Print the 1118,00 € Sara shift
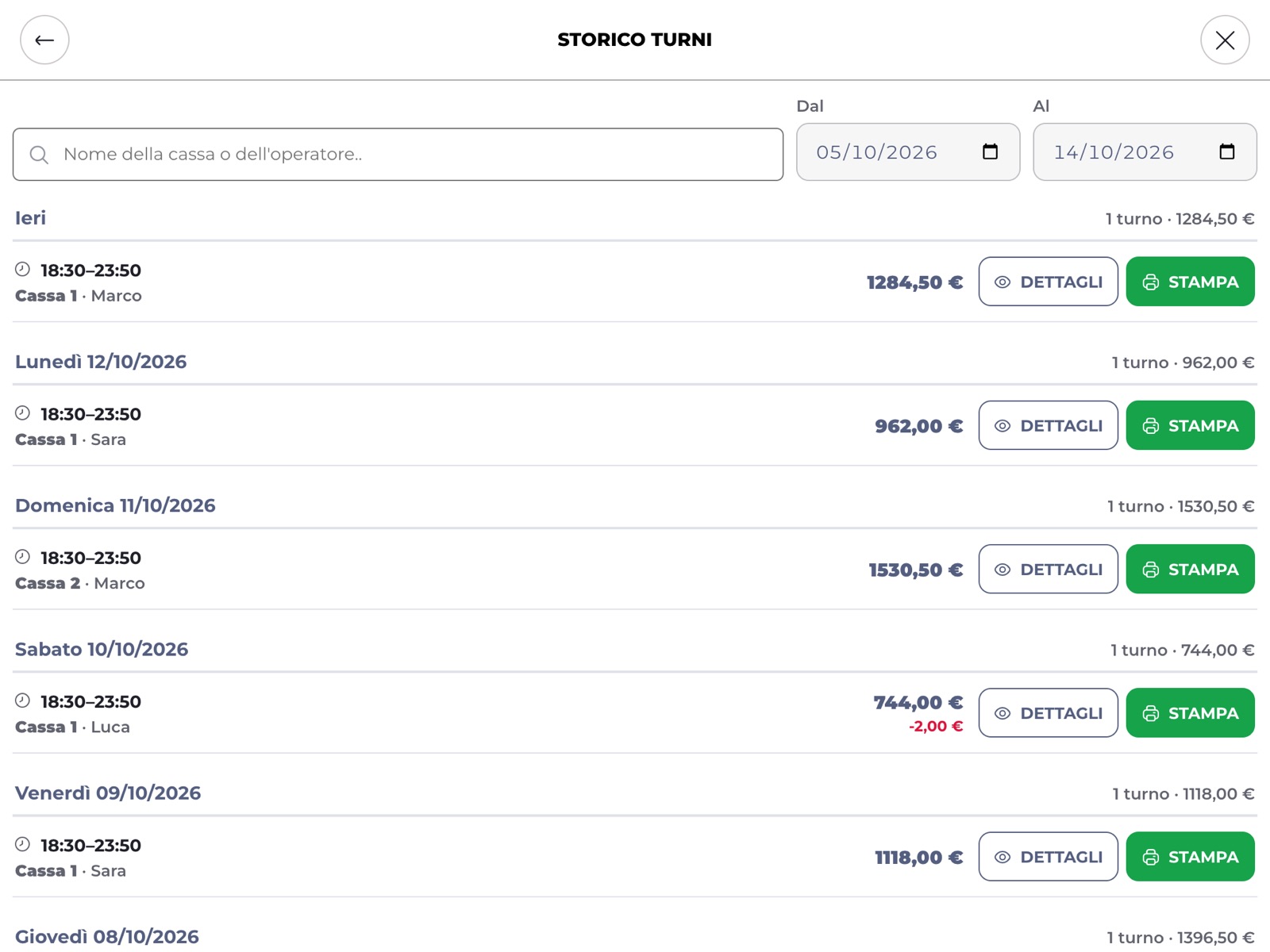 coord(1190,857)
